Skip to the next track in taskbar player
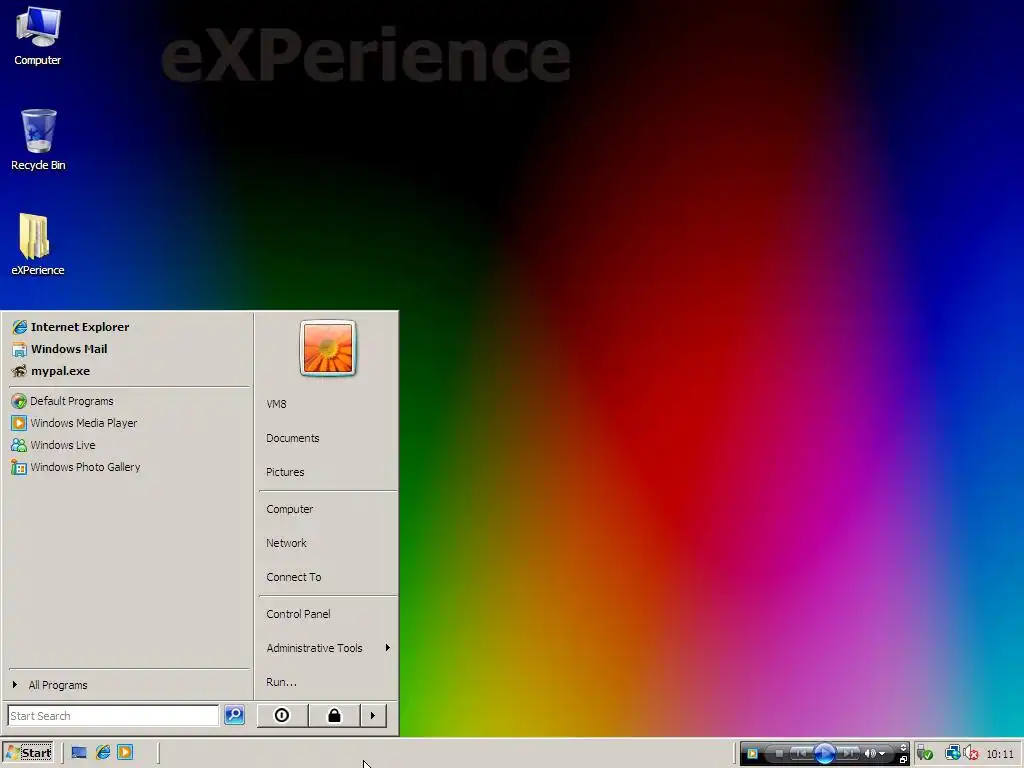This screenshot has height=768, width=1024. point(848,754)
